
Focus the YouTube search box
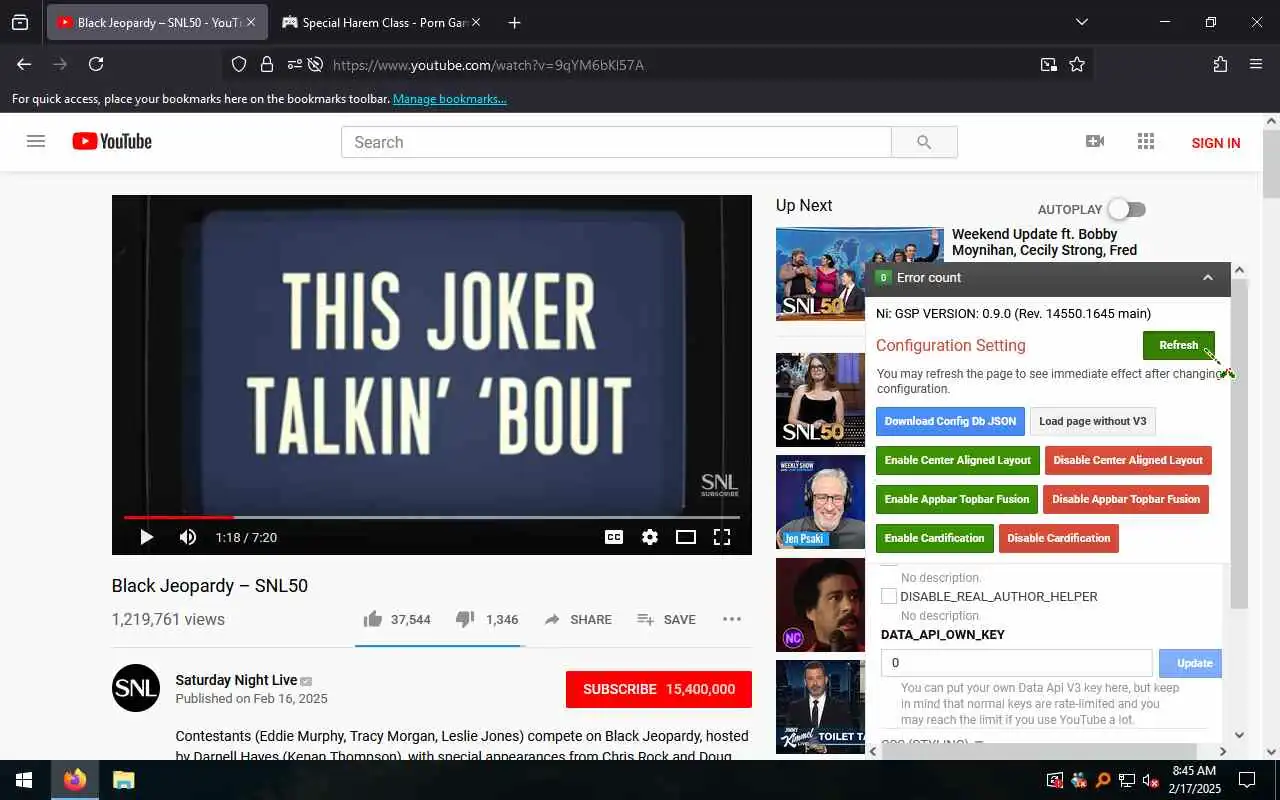click(x=616, y=142)
